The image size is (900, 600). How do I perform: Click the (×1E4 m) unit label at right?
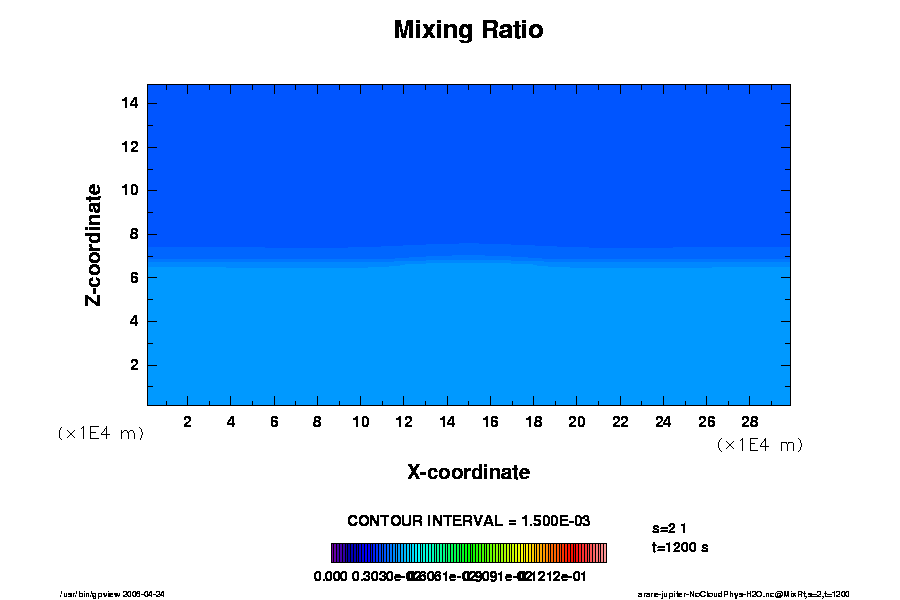click(x=759, y=445)
